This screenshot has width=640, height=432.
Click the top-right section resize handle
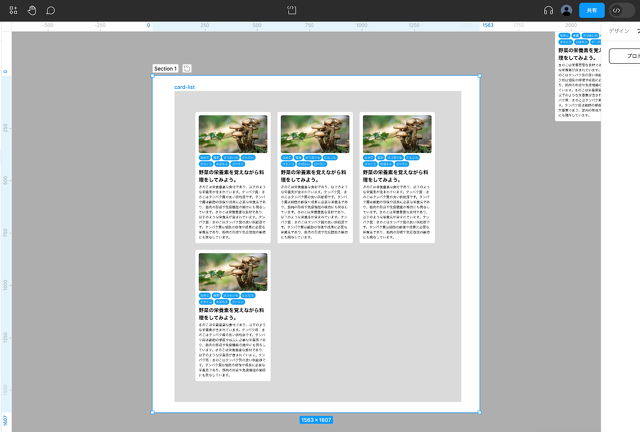coord(479,75)
